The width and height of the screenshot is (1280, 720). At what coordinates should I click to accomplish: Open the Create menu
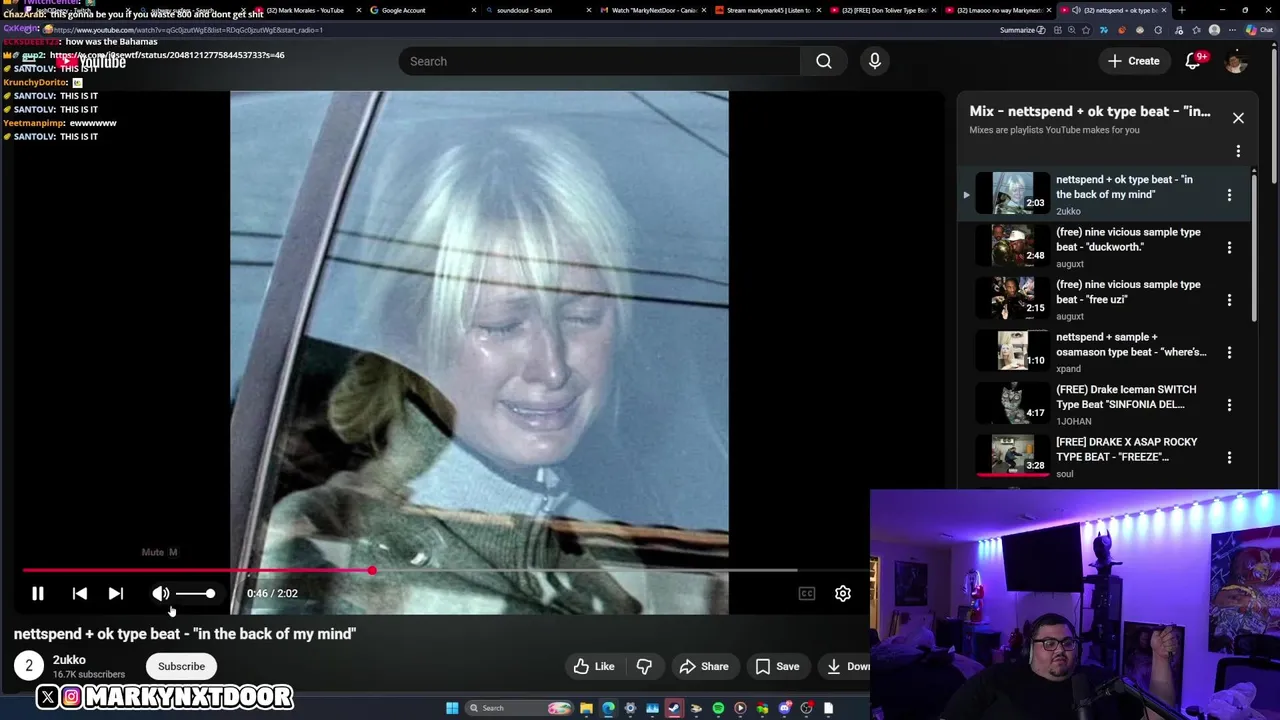pyautogui.click(x=1133, y=61)
